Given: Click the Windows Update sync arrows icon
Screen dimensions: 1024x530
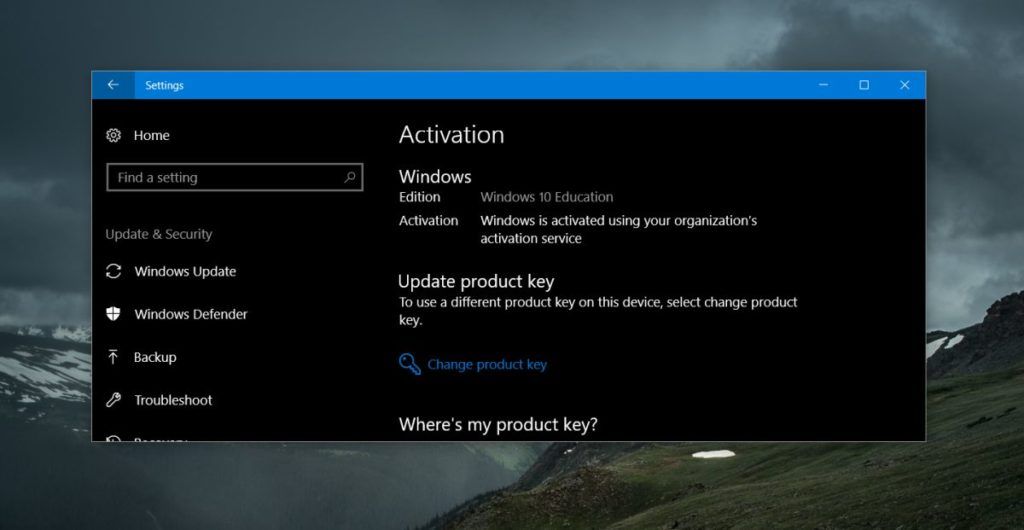Looking at the screenshot, I should (114, 271).
